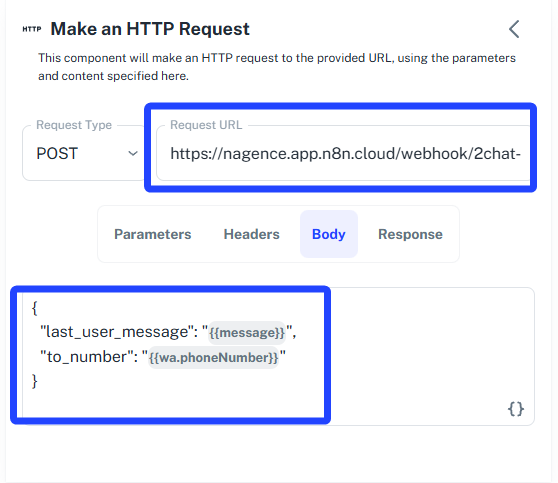Select the Body tab
Screen dimensions: 558x483
[329, 234]
